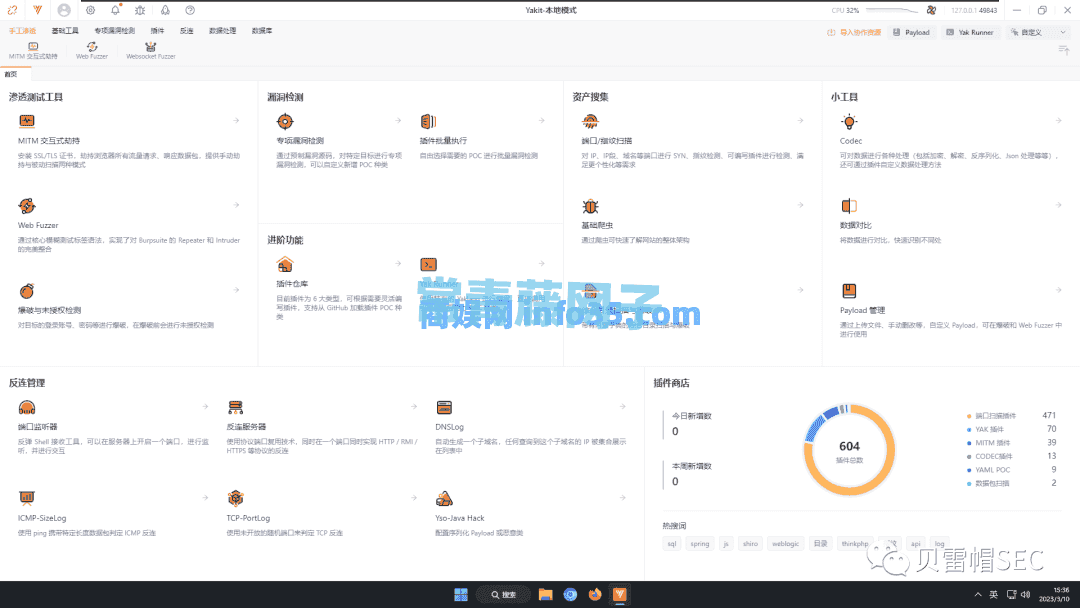Open the Web Fuzzer card icon

click(x=27, y=206)
